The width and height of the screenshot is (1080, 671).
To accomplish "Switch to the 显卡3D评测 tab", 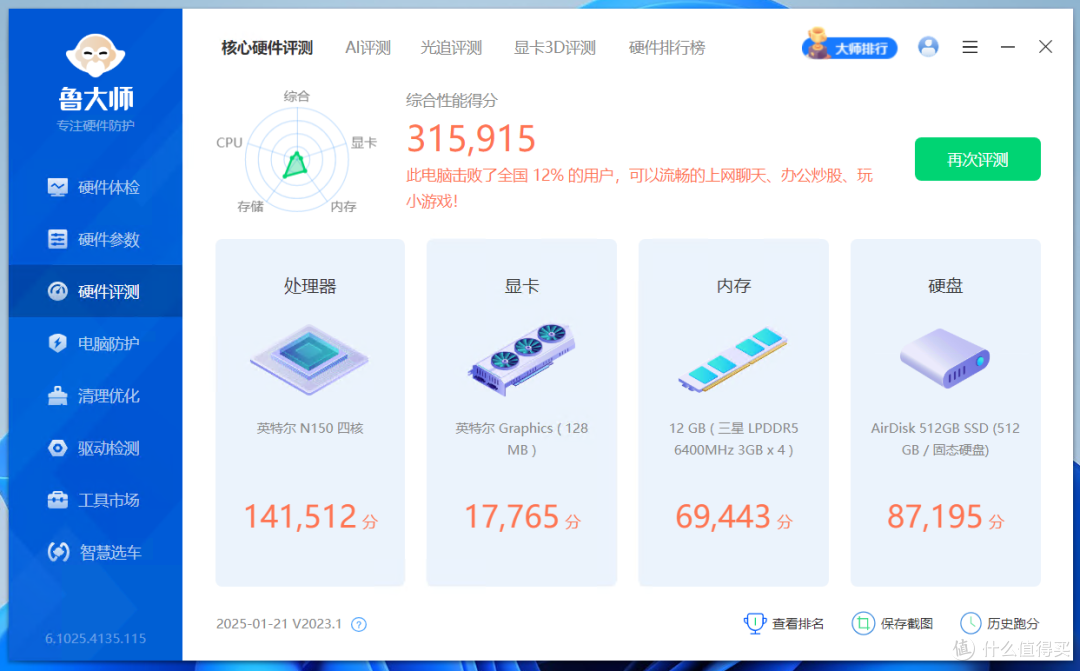I will (554, 48).
